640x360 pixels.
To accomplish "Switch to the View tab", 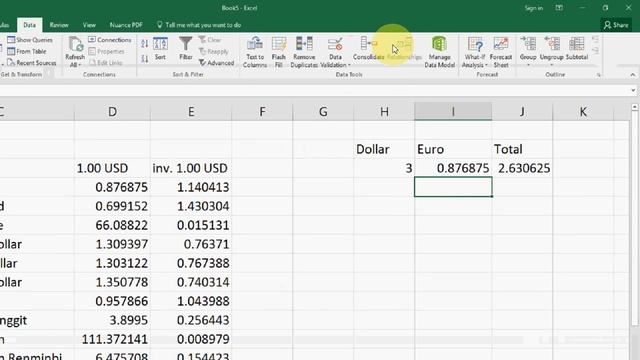I will 89,25.
